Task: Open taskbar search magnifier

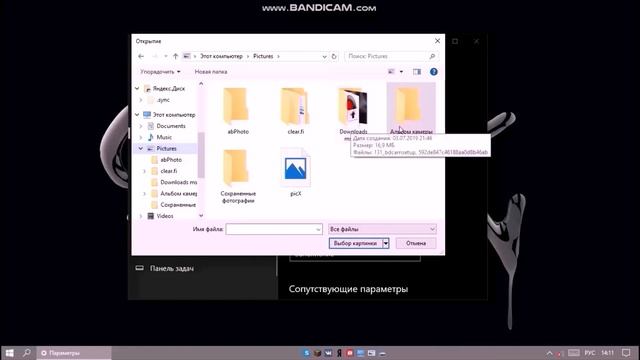Action: tap(27, 353)
